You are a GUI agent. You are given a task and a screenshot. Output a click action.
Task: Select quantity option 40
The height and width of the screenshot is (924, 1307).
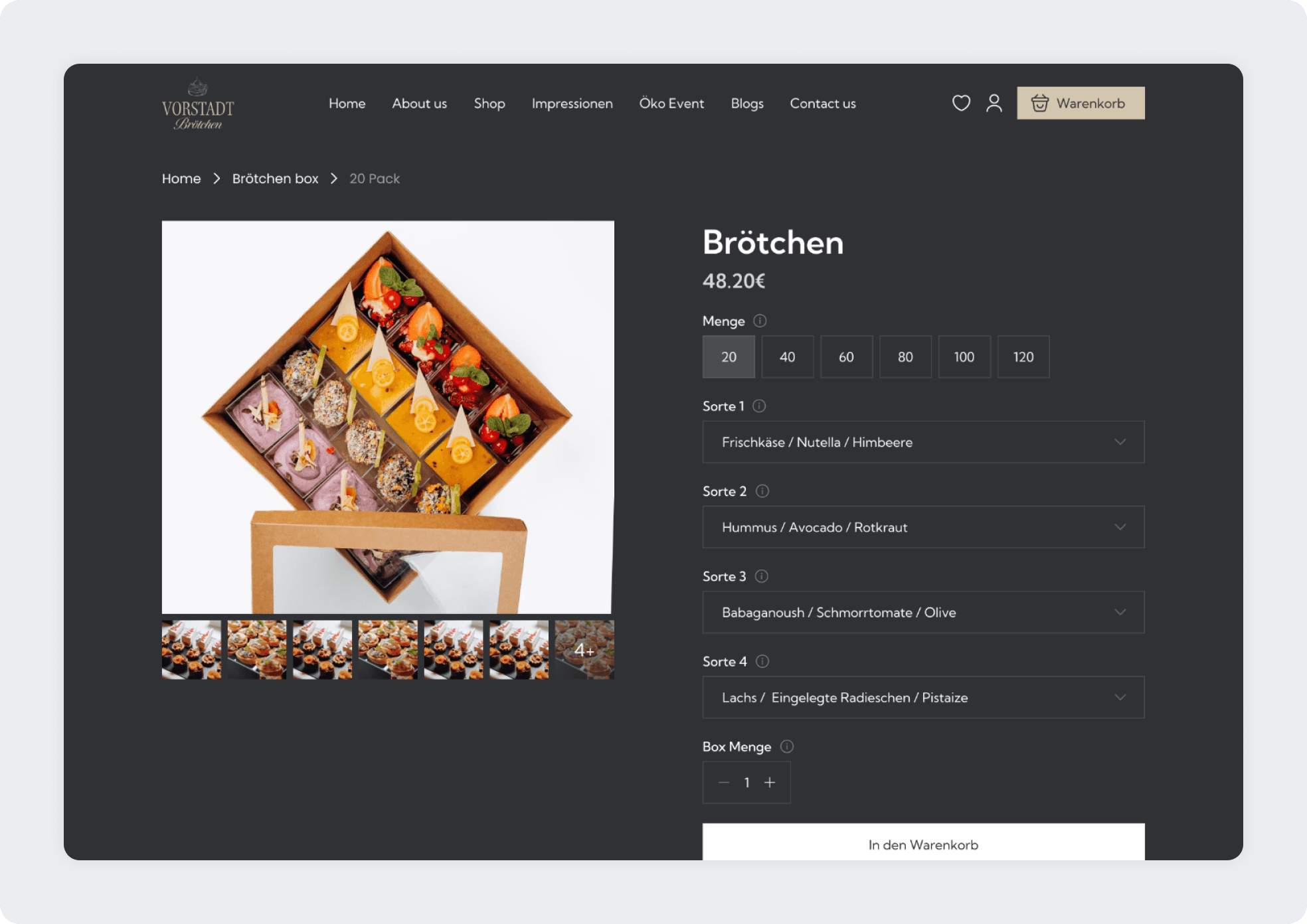787,357
